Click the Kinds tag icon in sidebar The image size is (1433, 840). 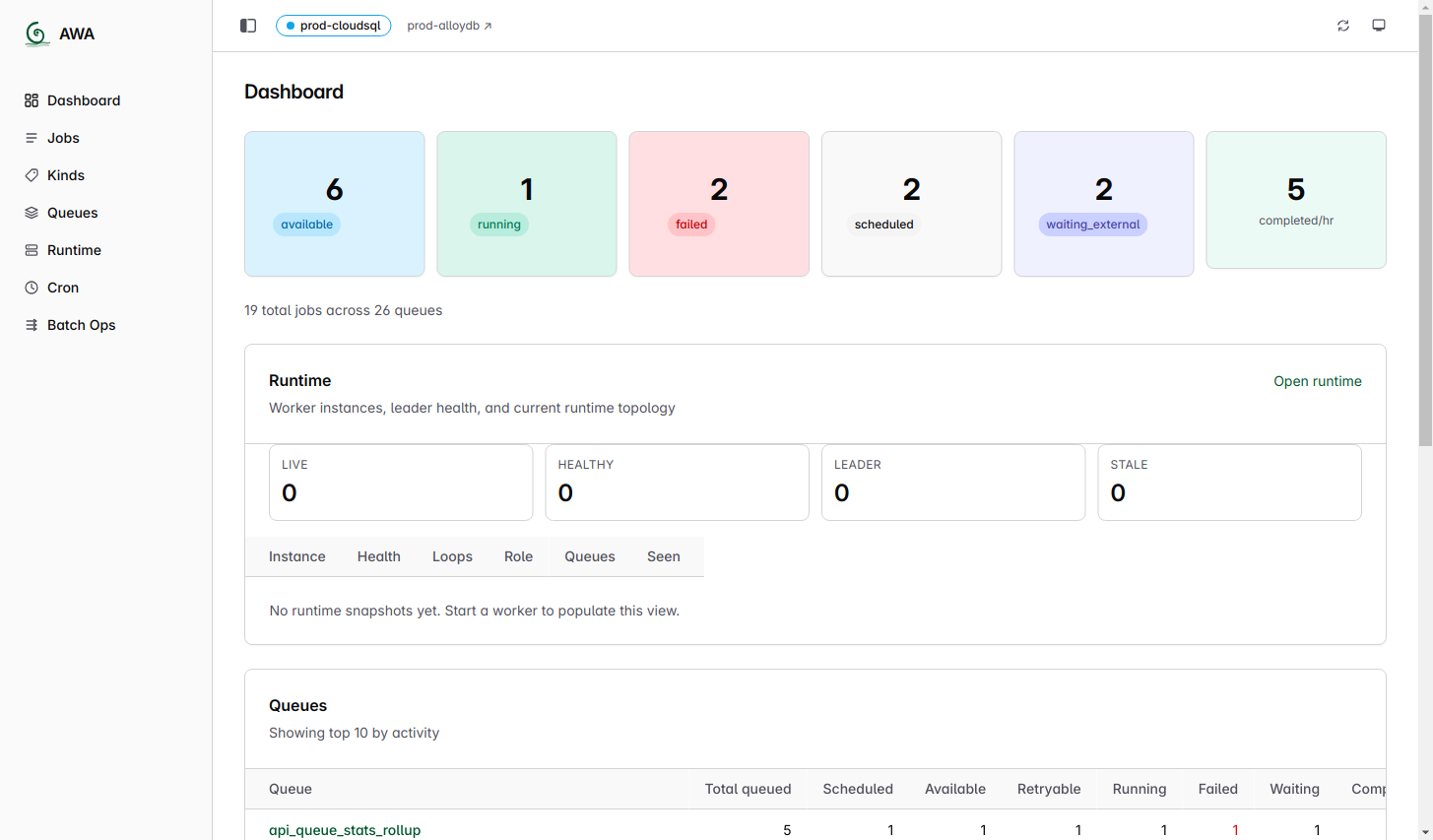32,175
